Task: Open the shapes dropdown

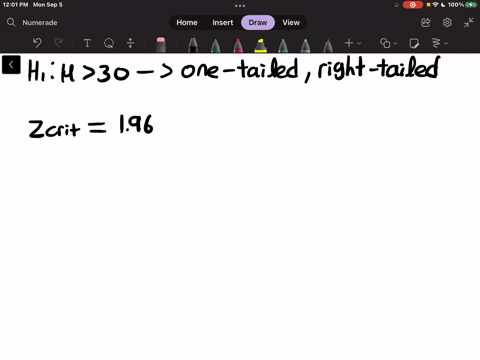Action: pos(388,43)
